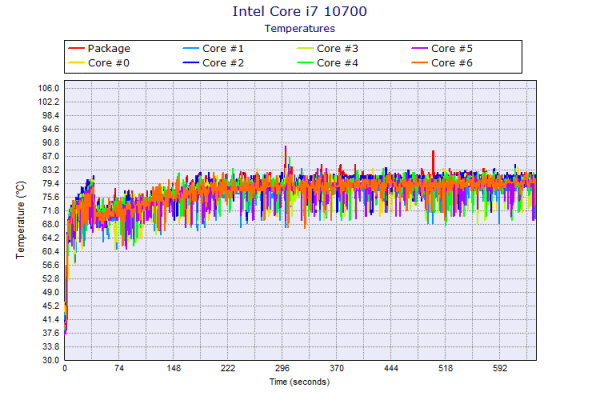This screenshot has height=400, width=600.
Task: Click the purple Core #5 line swatch
Action: (419, 48)
